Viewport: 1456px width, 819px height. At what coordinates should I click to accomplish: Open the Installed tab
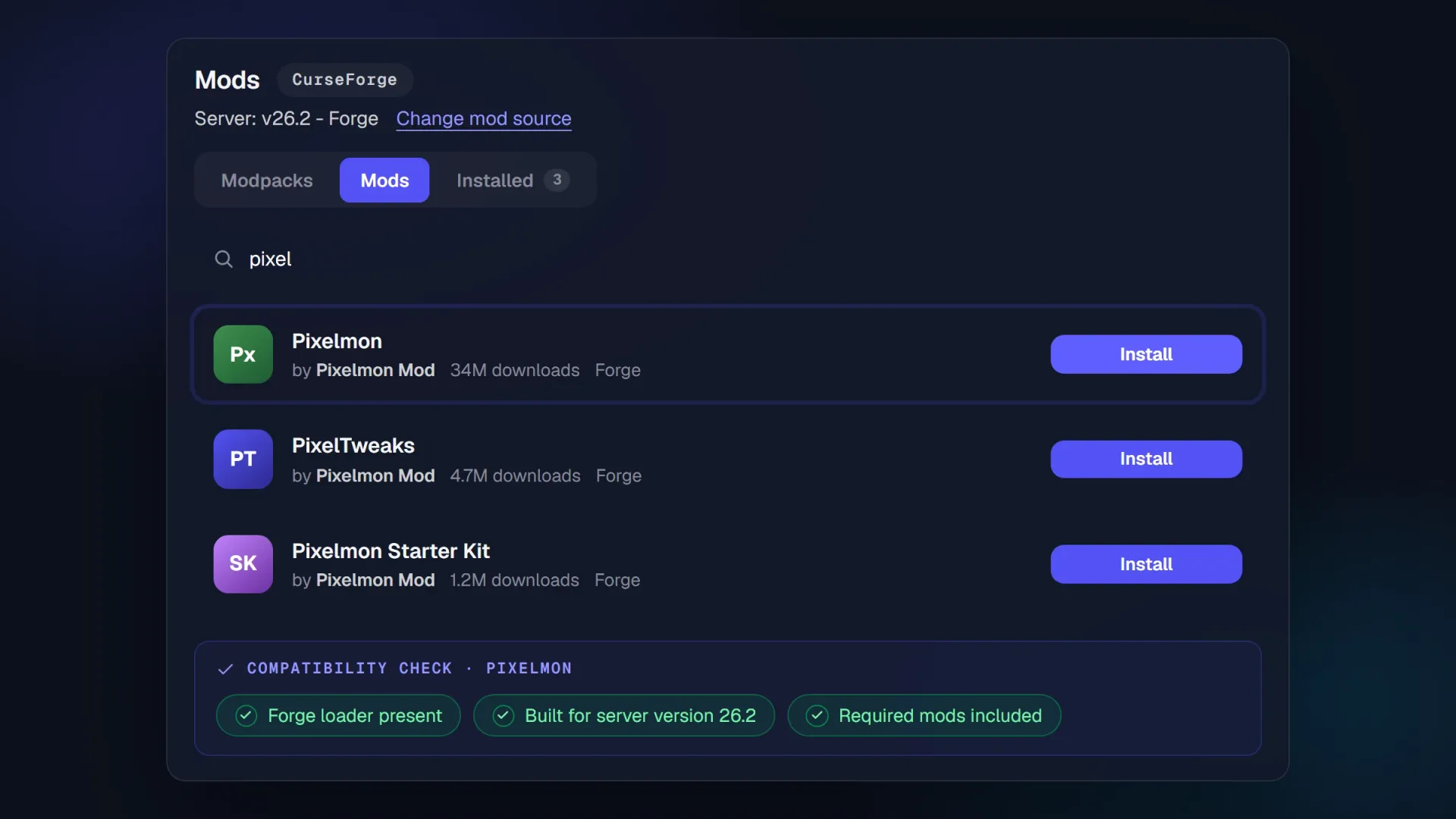pos(513,180)
